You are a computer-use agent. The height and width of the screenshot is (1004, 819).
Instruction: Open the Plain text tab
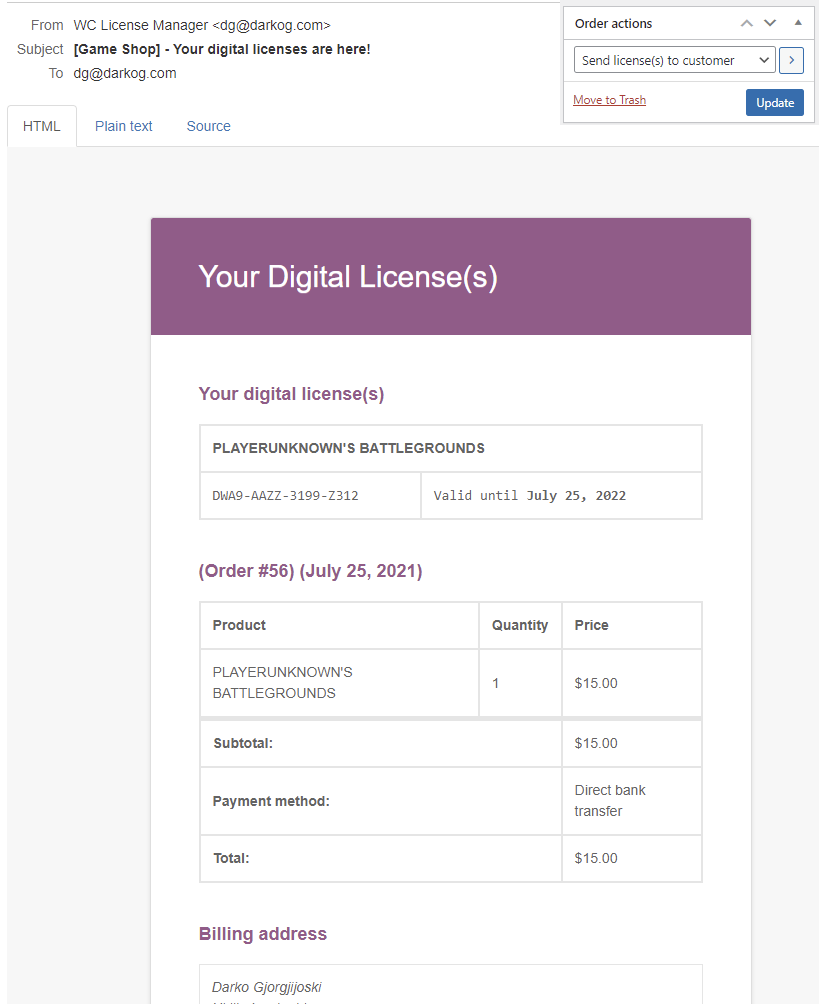[124, 126]
